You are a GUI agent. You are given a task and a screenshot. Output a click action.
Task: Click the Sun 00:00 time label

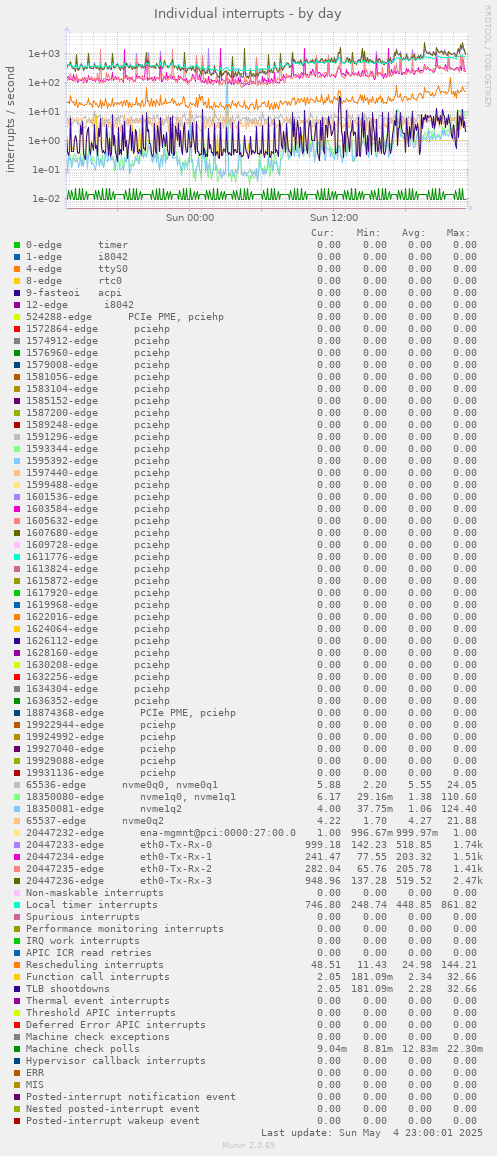[x=190, y=217]
